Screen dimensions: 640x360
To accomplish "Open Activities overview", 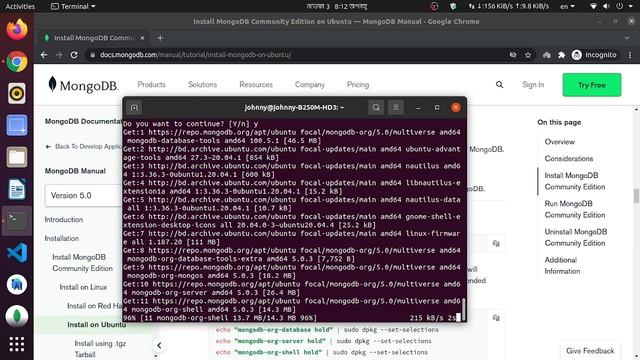I will (x=20, y=7).
